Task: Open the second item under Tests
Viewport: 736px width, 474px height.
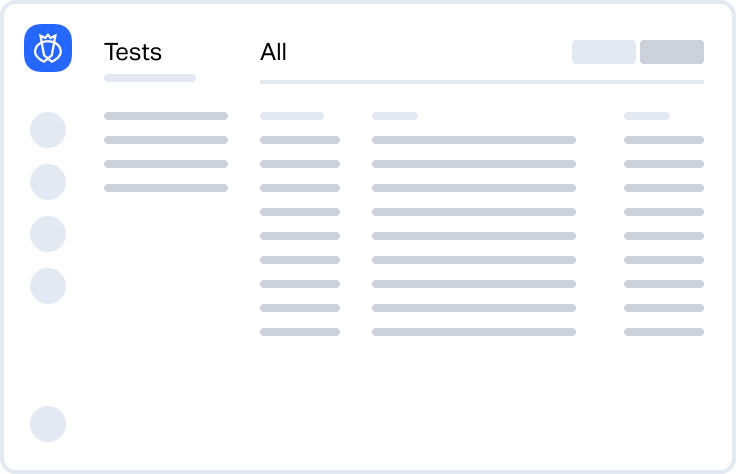Action: 166,140
